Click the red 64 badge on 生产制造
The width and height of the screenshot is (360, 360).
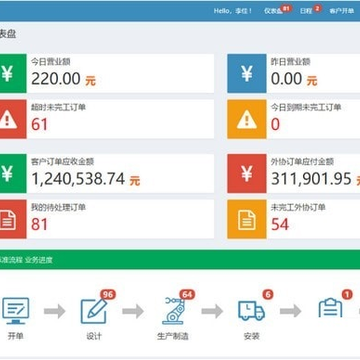pyautogui.click(x=187, y=295)
